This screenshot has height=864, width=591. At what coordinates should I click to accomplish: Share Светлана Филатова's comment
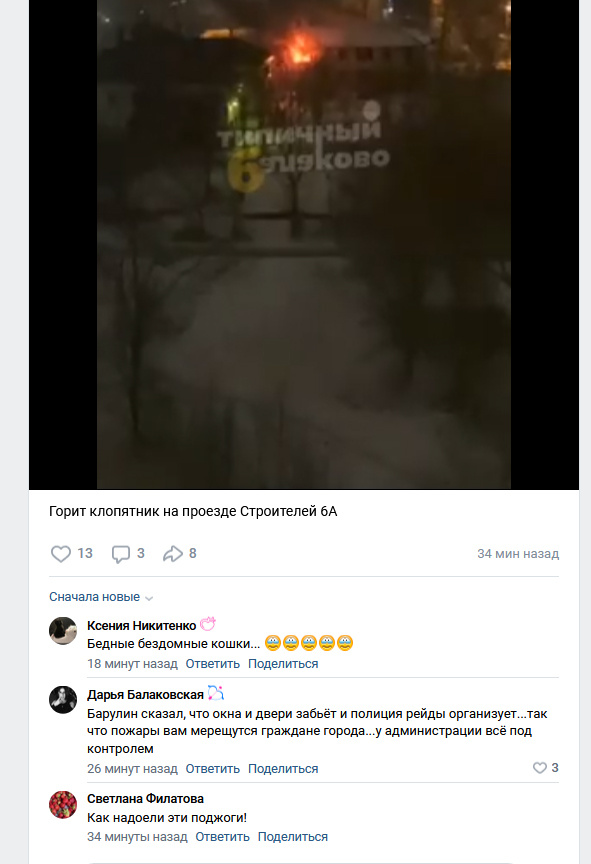click(292, 836)
